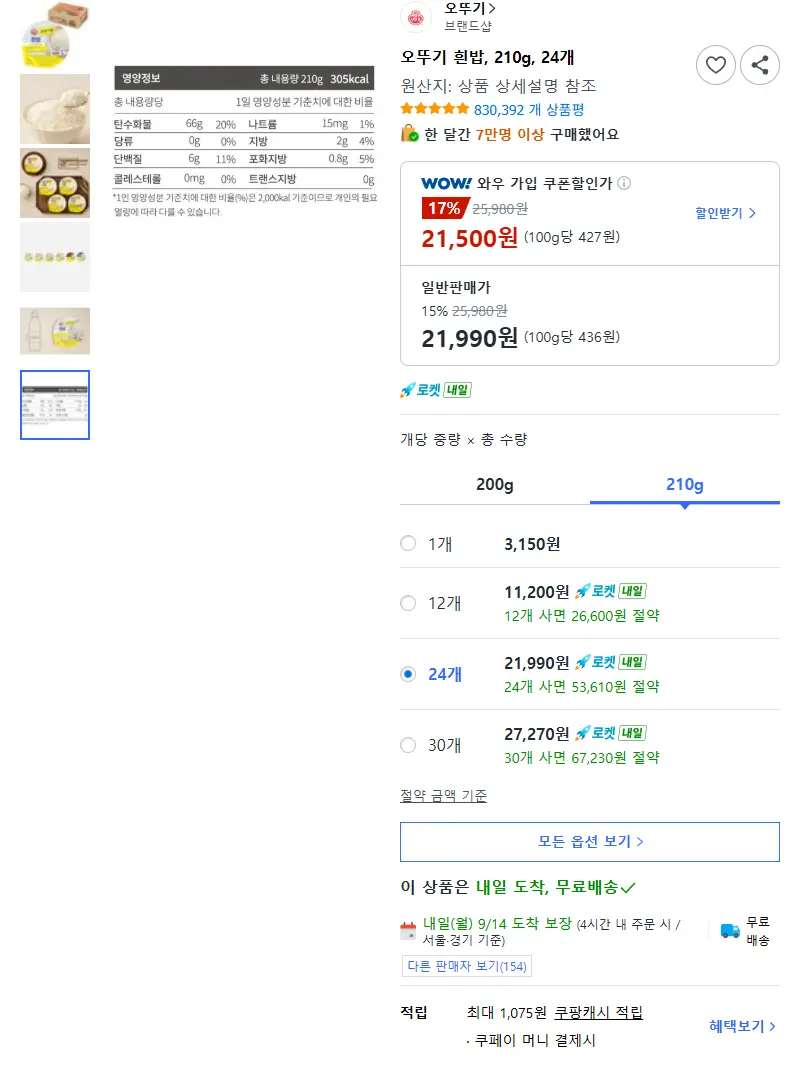Click the main nutrition information image
Viewport: 785px width, 1067px height.
[245, 142]
